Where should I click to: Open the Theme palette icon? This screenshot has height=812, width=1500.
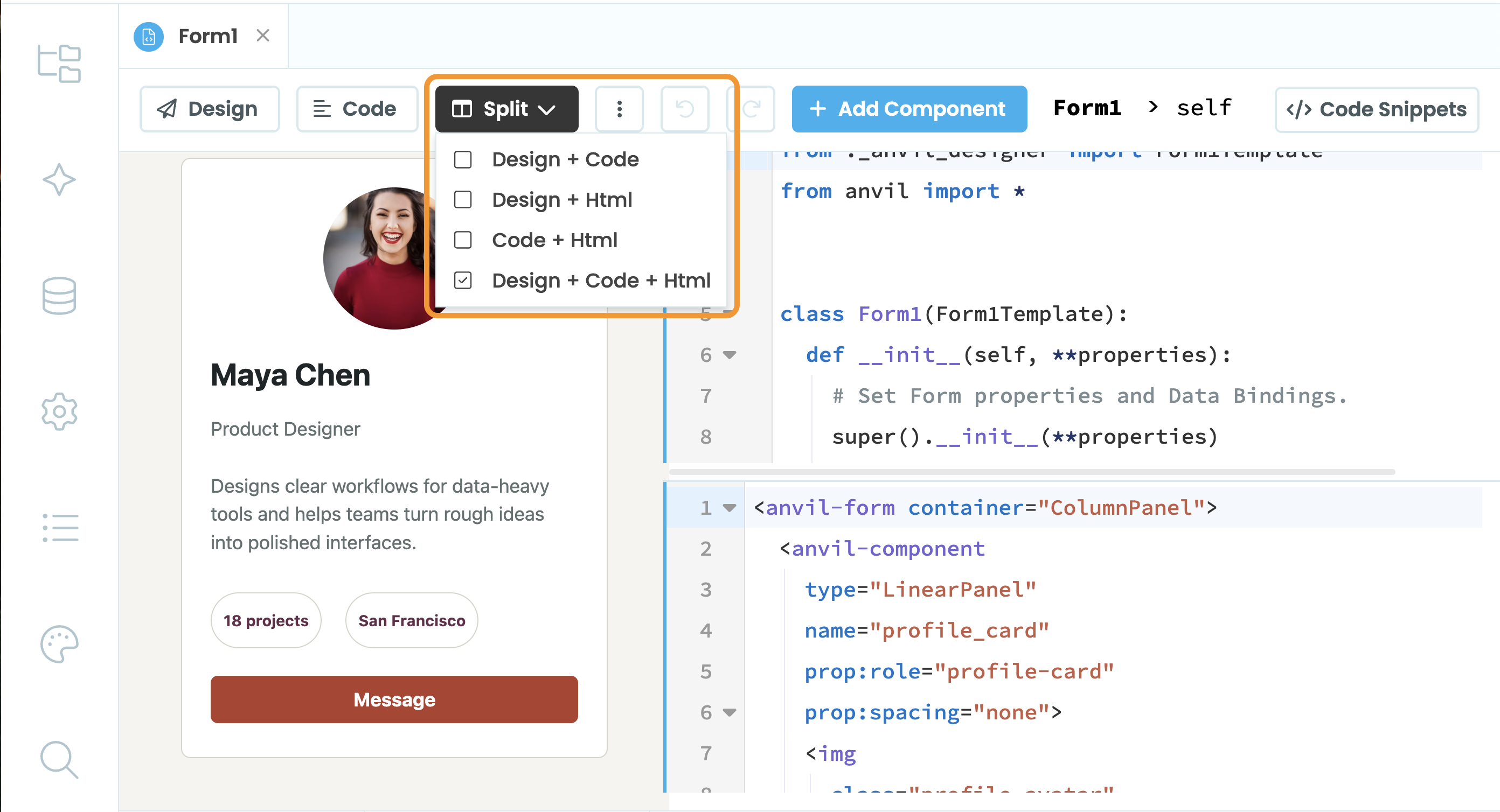tap(59, 644)
